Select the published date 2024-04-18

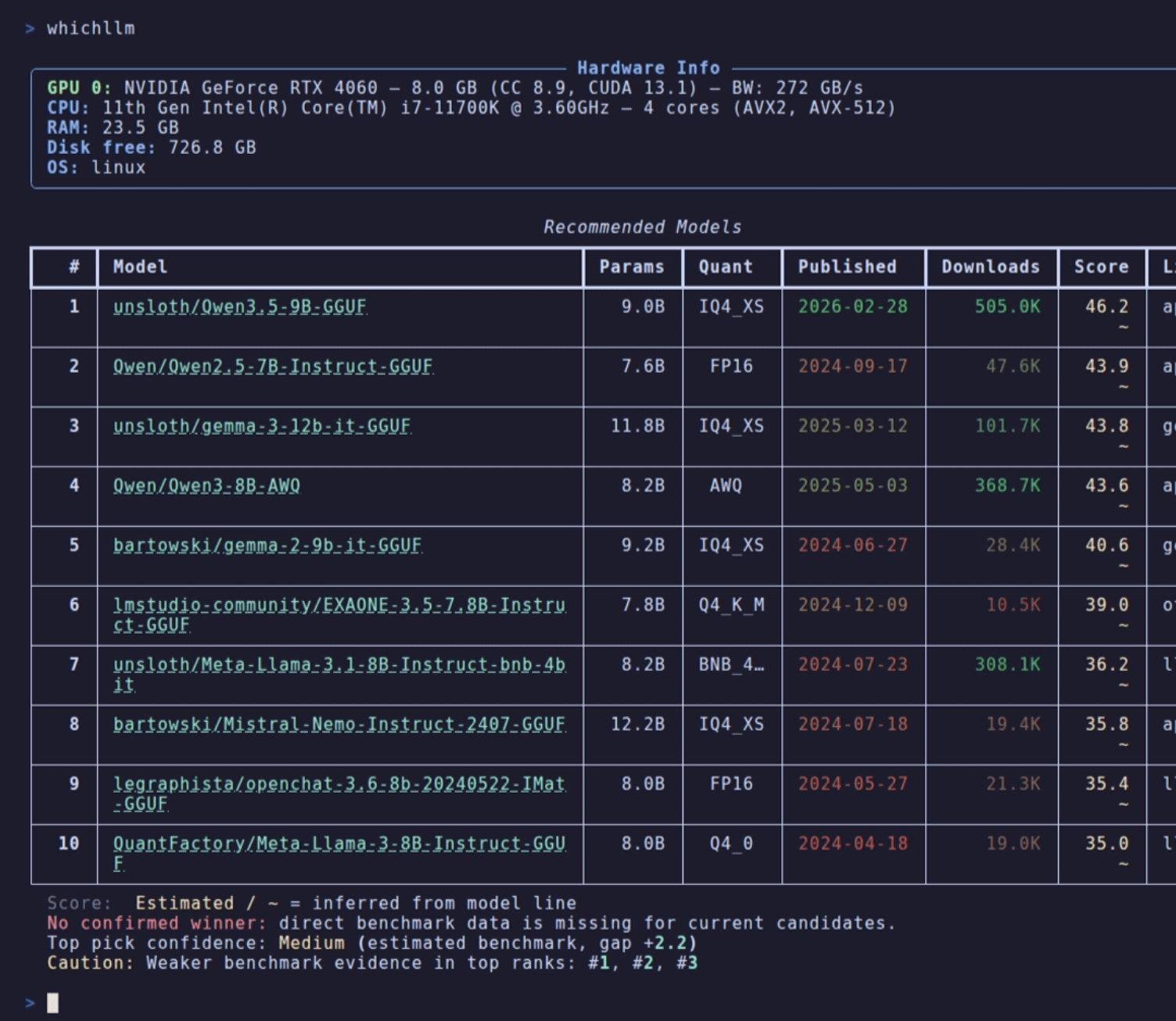click(853, 844)
